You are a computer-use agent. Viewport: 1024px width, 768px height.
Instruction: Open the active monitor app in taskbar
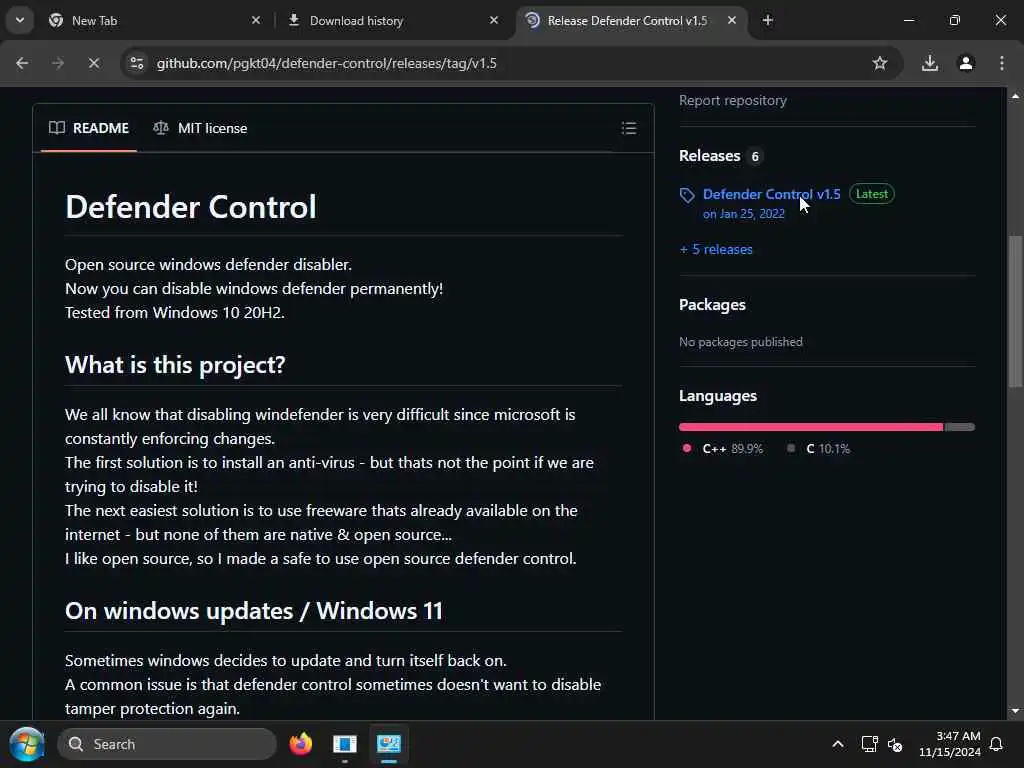point(389,744)
